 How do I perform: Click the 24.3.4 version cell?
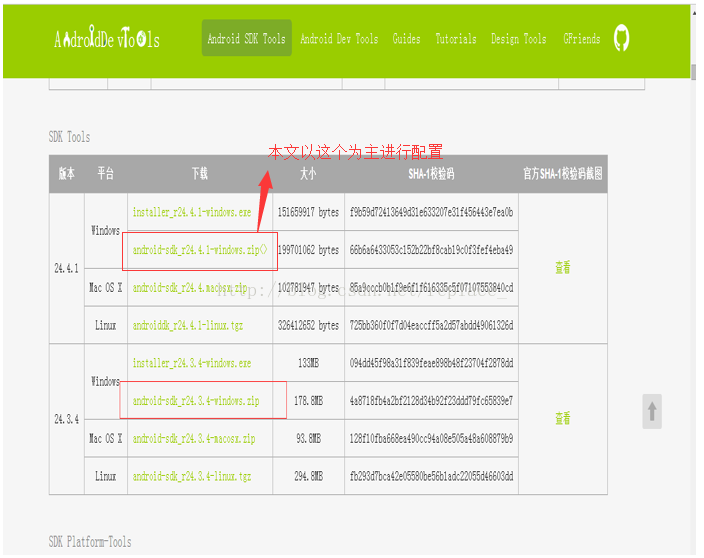click(66, 420)
